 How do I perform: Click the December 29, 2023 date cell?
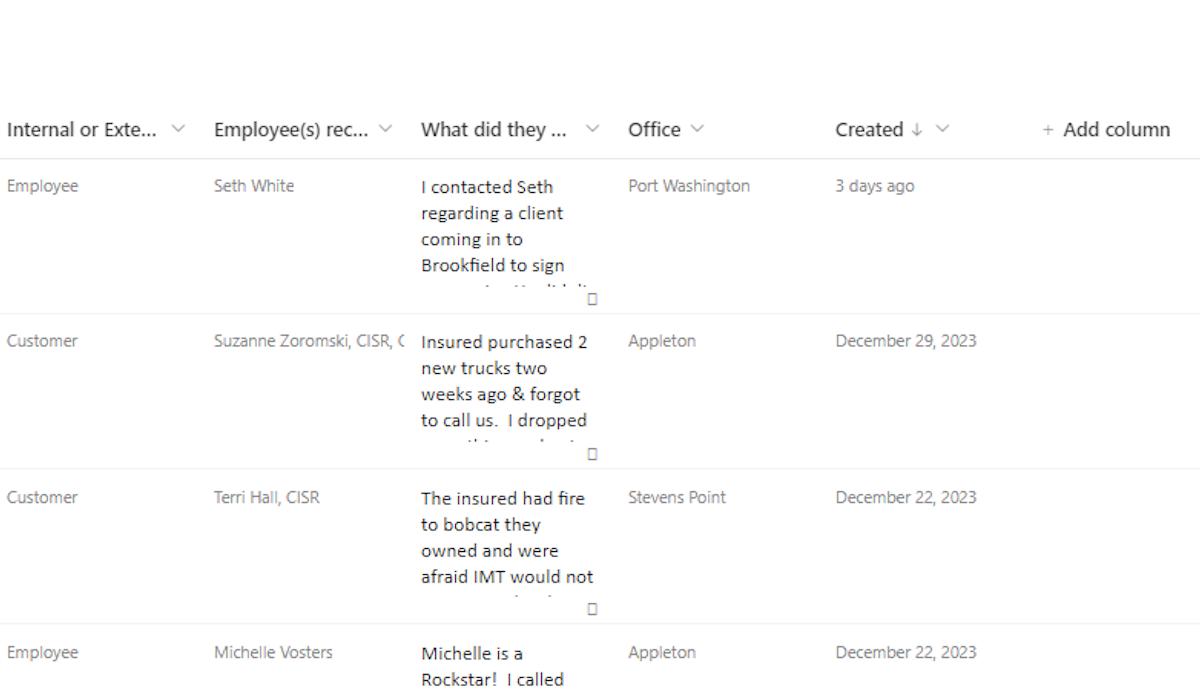click(x=906, y=341)
